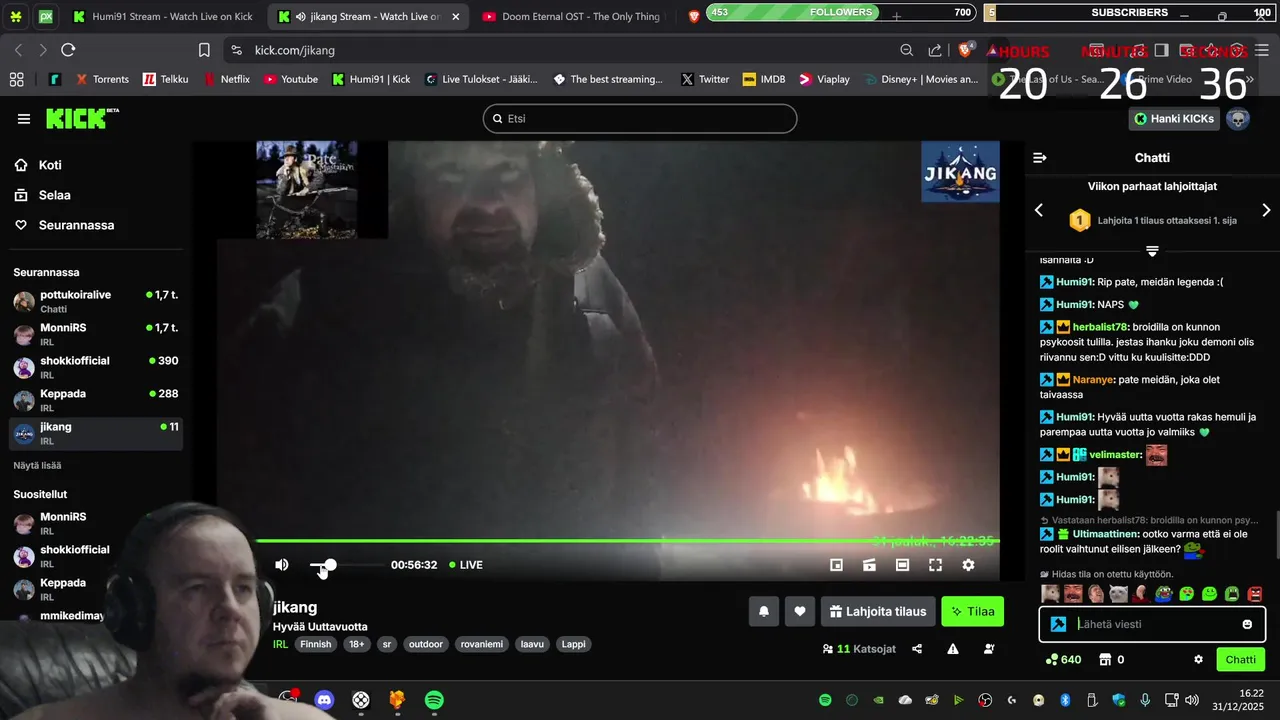Open system volume tray icon
This screenshot has height=720, width=1280.
point(1191,700)
